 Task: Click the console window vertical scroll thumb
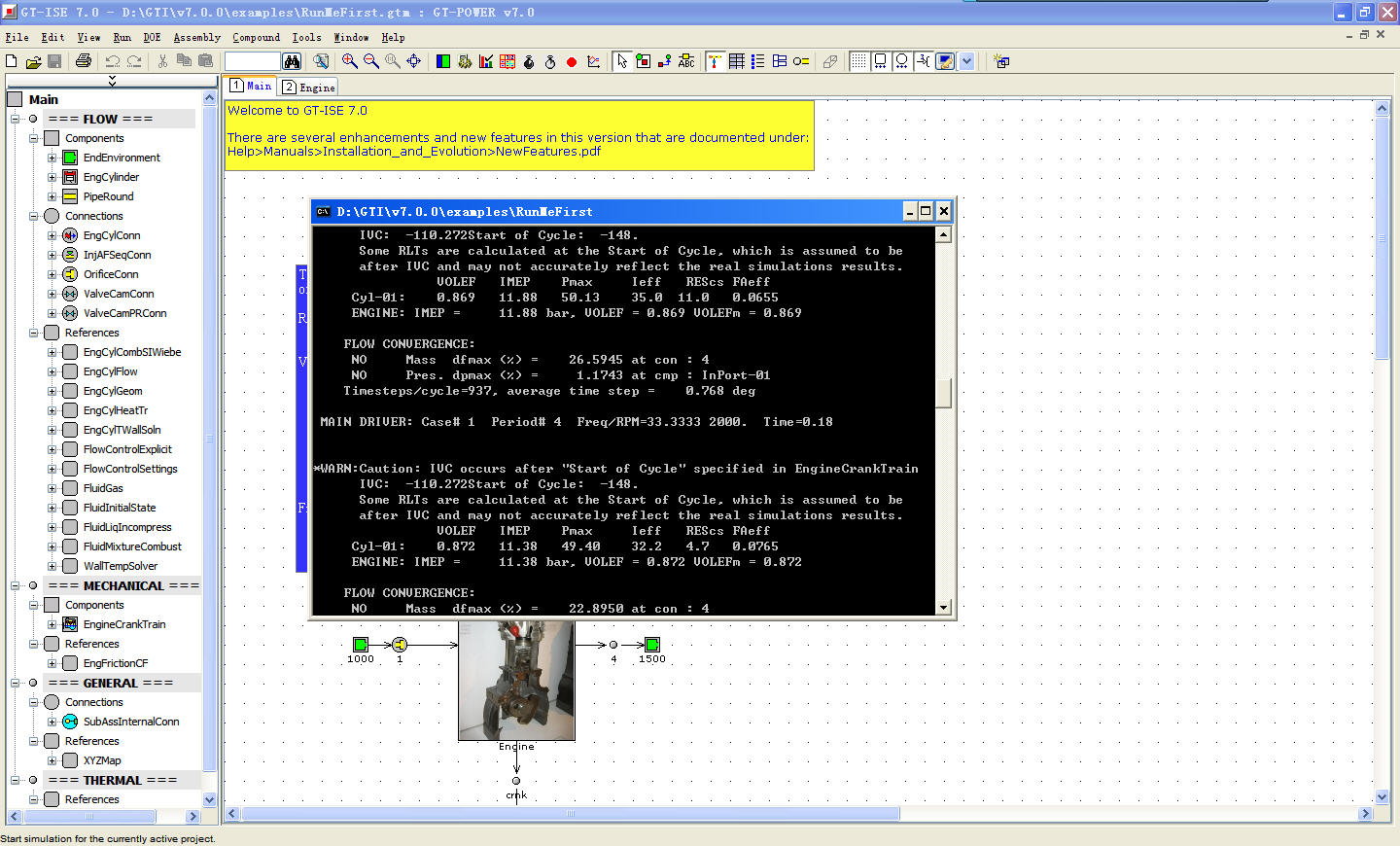pos(943,393)
